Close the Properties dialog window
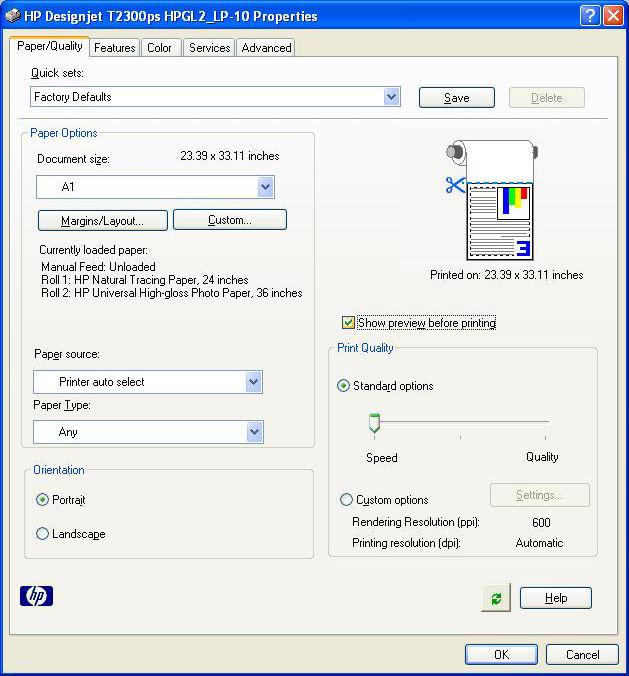 pyautogui.click(x=613, y=16)
